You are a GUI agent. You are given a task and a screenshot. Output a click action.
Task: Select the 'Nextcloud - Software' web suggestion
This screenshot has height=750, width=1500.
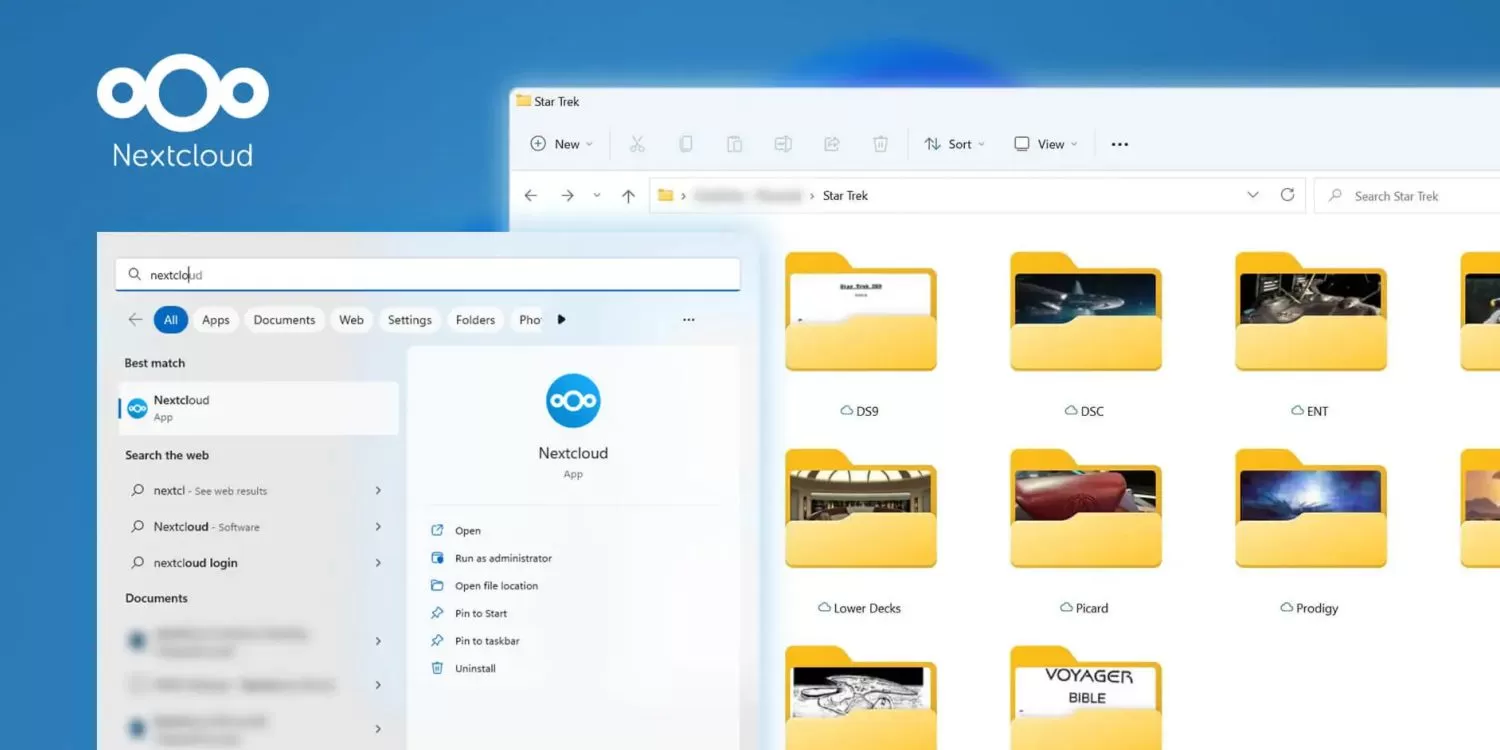click(259, 527)
